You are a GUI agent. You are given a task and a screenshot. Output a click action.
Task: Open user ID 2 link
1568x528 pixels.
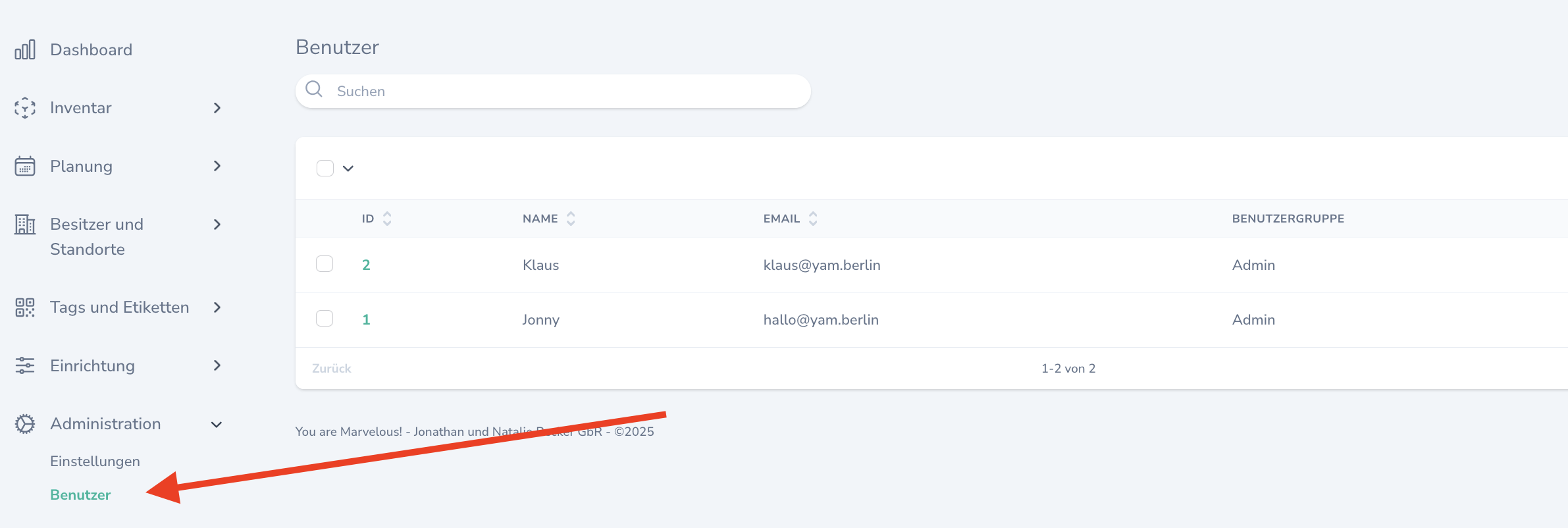click(x=366, y=265)
